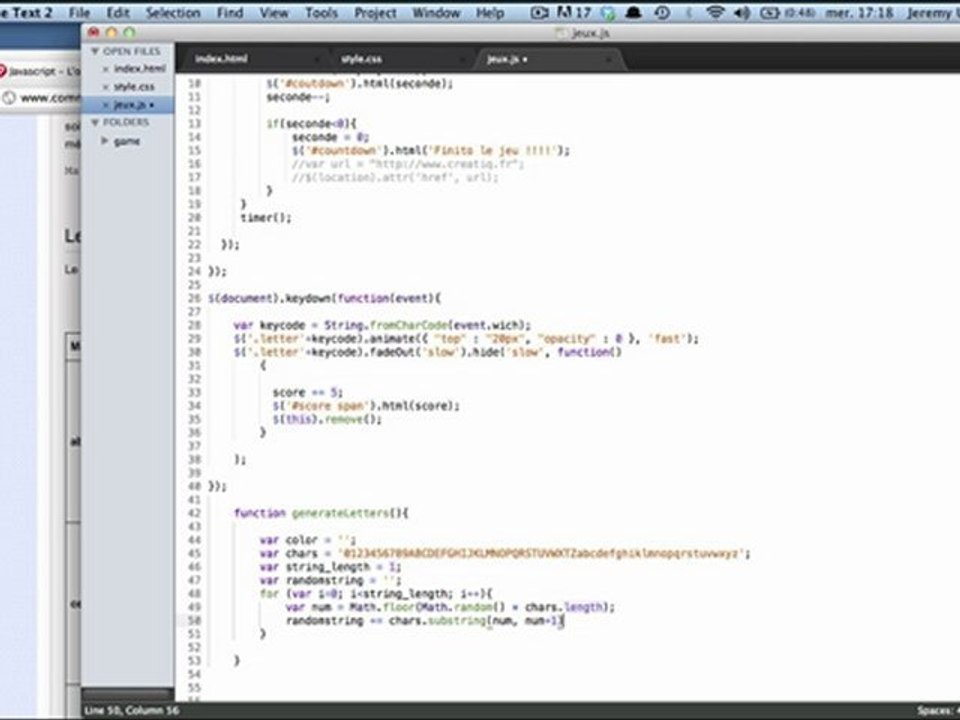Viewport: 960px width, 720px height.
Task: Click the var chars string on line 45
Action: click(x=505, y=553)
